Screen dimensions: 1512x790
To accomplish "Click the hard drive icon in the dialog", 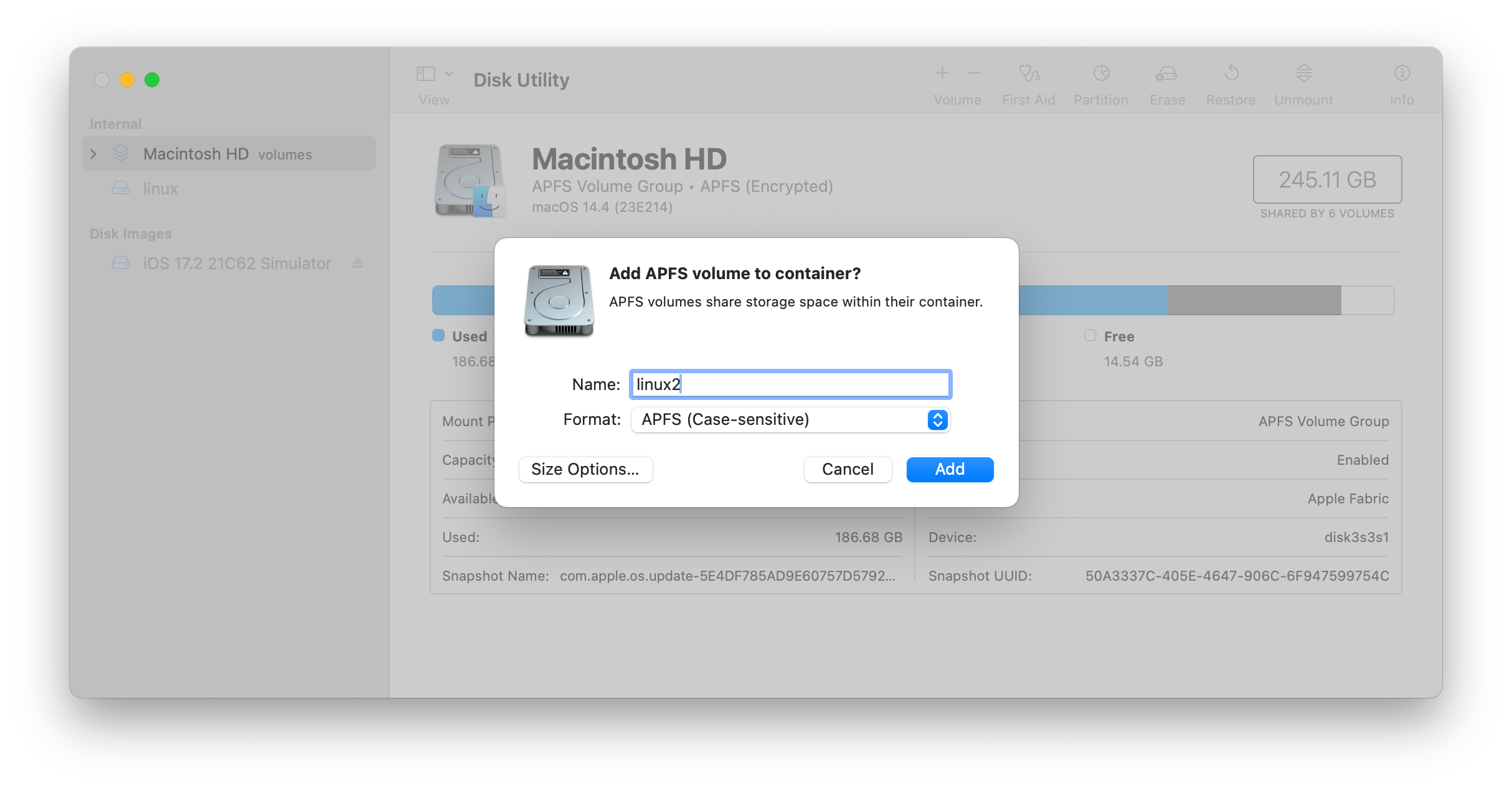I will coord(559,301).
